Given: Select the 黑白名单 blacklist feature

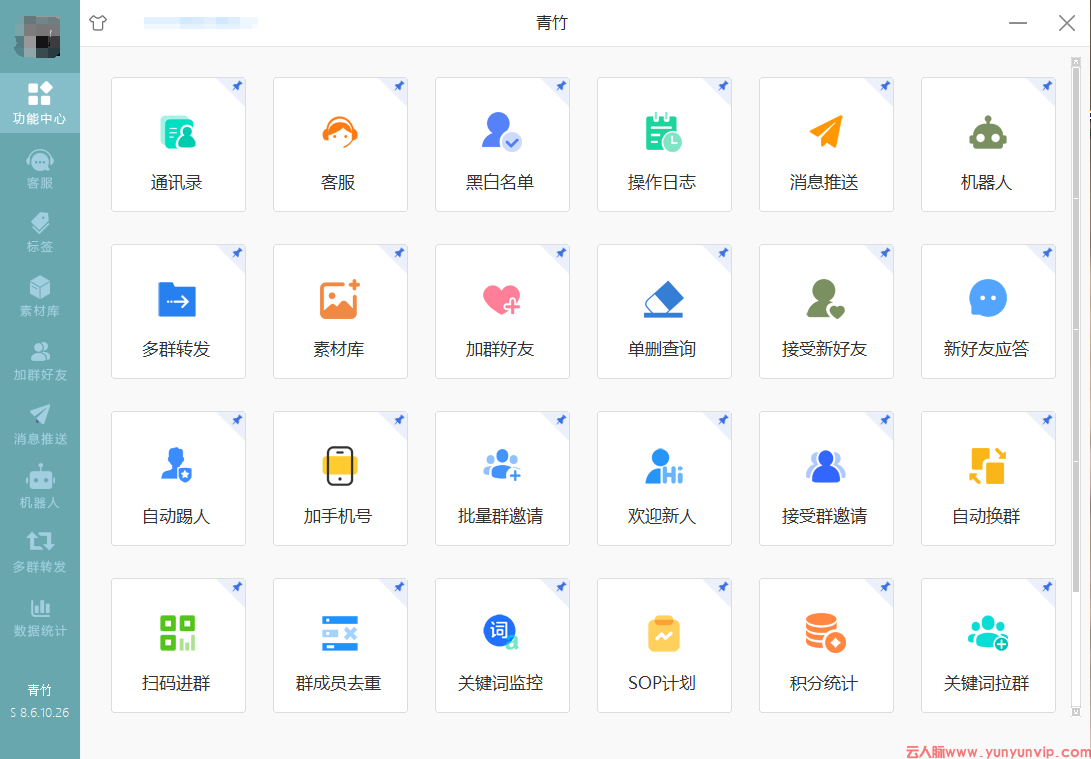Looking at the screenshot, I should [x=502, y=145].
